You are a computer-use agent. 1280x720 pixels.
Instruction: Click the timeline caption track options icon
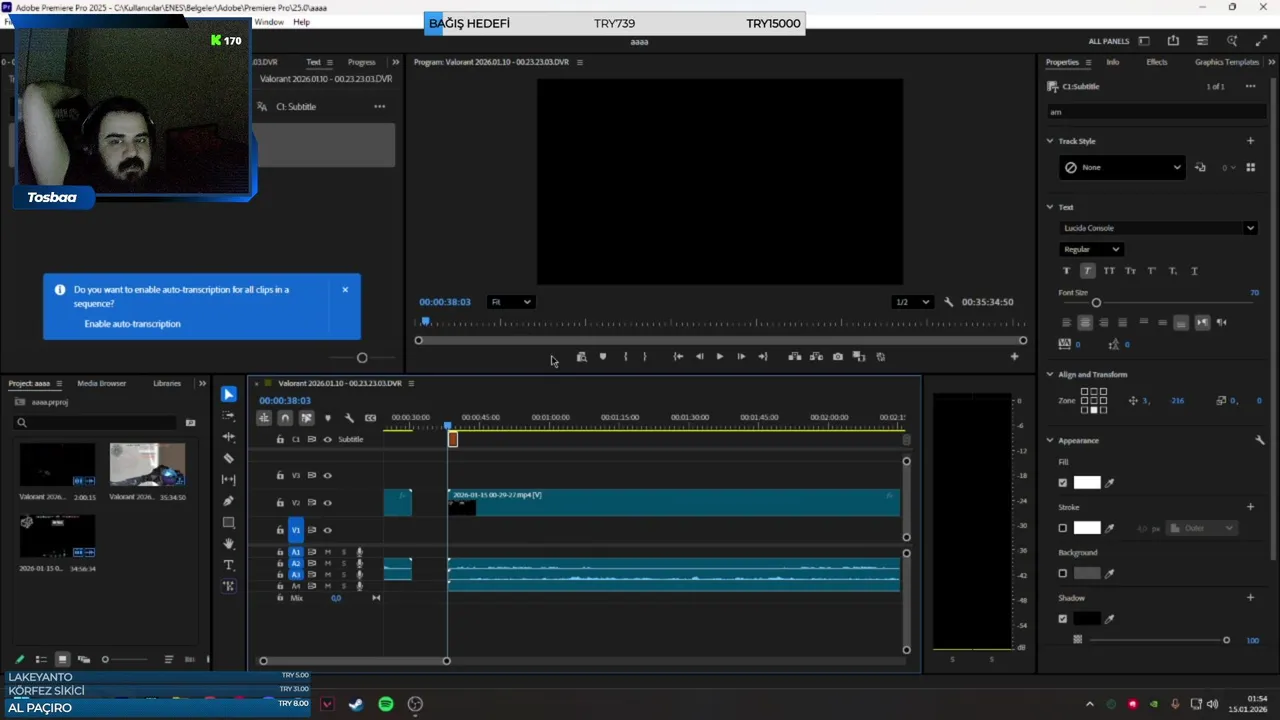coord(370,418)
